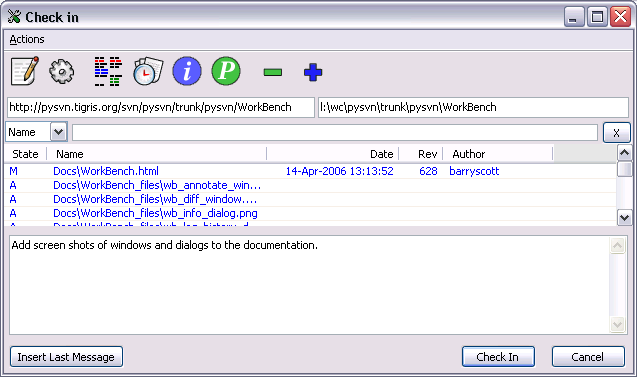Sort files by the Rev column header
Screen dimensions: 637x377
click(420, 154)
